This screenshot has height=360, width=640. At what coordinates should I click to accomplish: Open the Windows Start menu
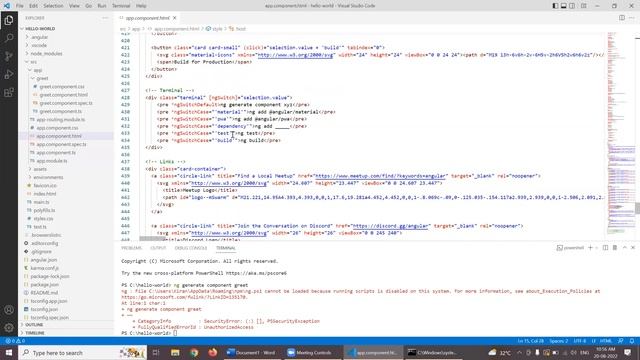(9, 353)
